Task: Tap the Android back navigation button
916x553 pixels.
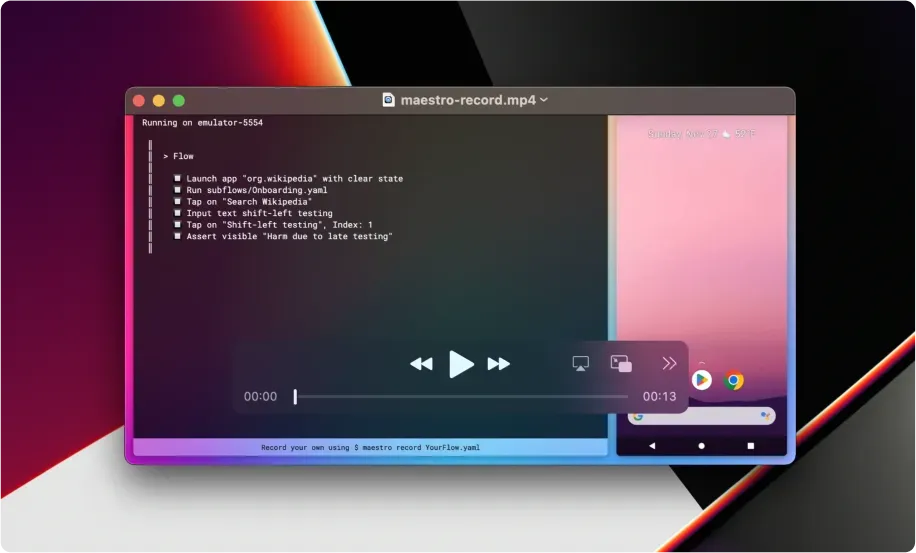Action: pyautogui.click(x=652, y=446)
